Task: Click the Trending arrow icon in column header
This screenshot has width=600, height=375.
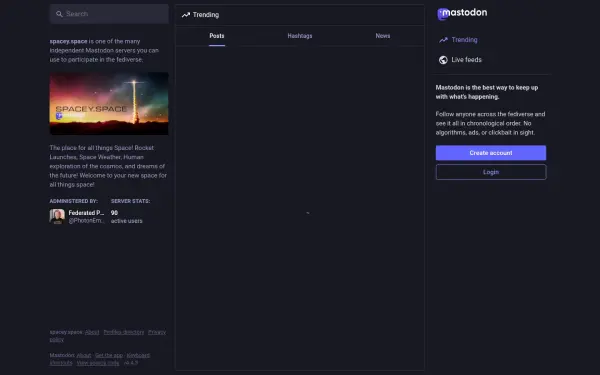Action: pos(186,15)
